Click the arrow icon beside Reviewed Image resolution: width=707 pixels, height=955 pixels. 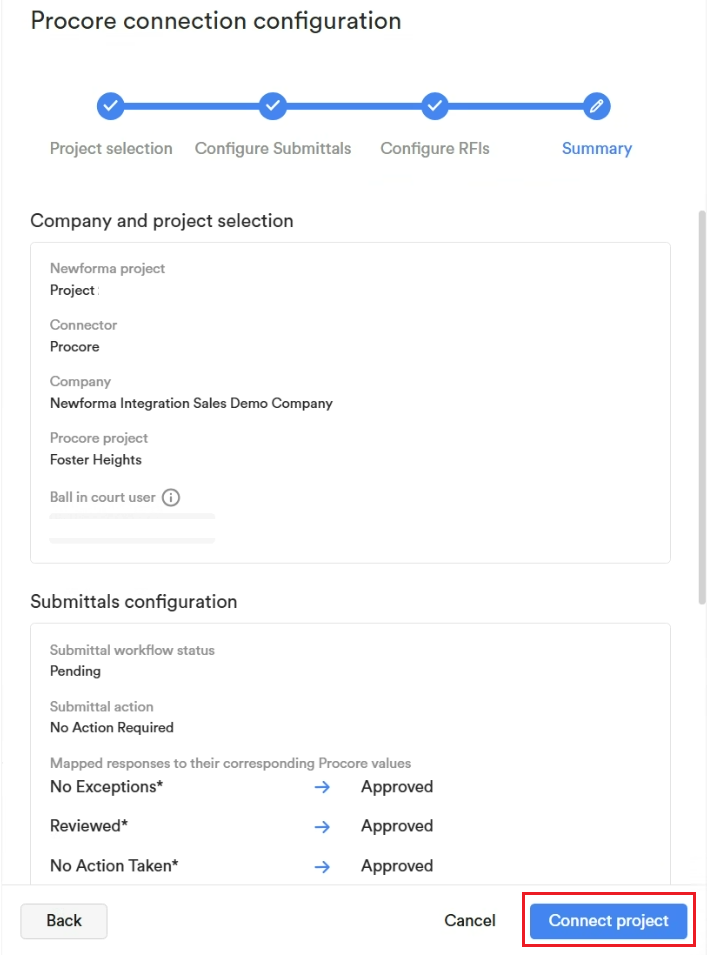[x=322, y=826]
